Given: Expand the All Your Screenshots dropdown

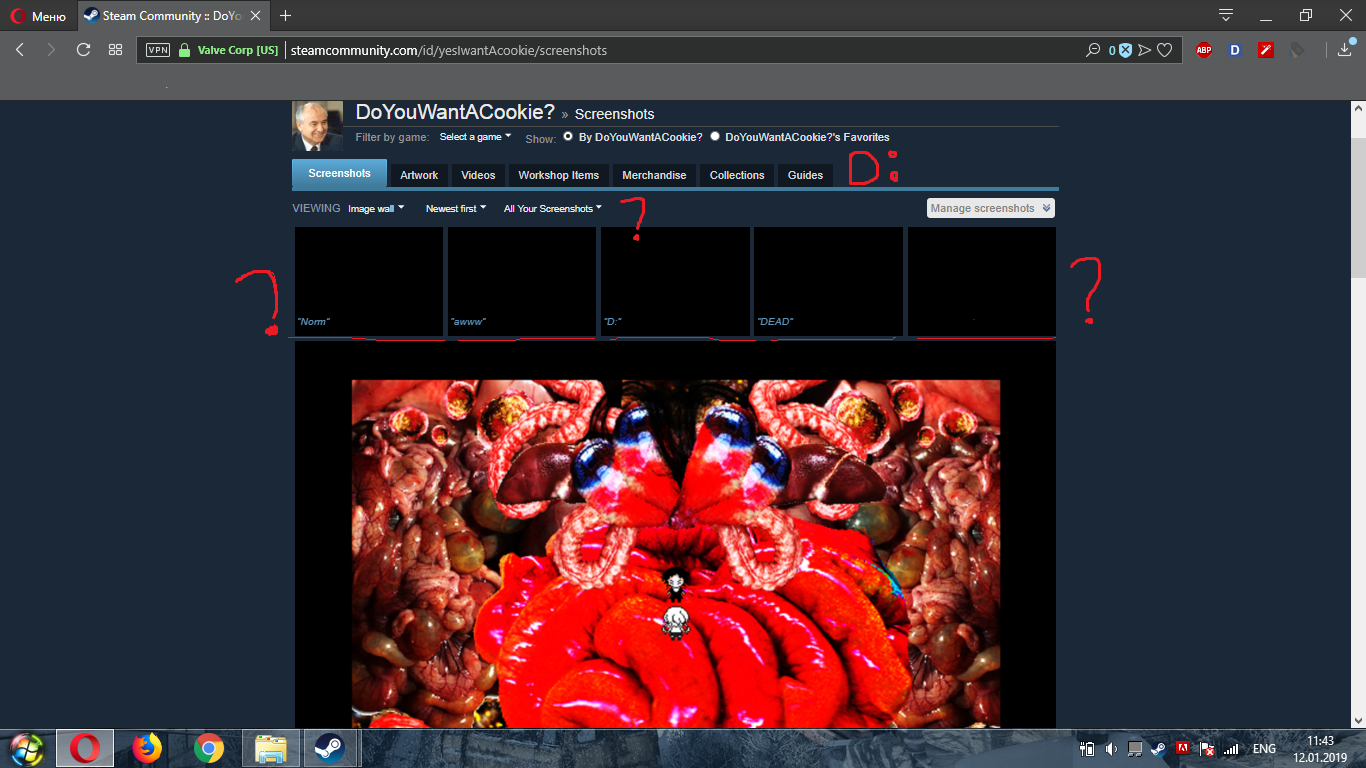Looking at the screenshot, I should [x=553, y=209].
